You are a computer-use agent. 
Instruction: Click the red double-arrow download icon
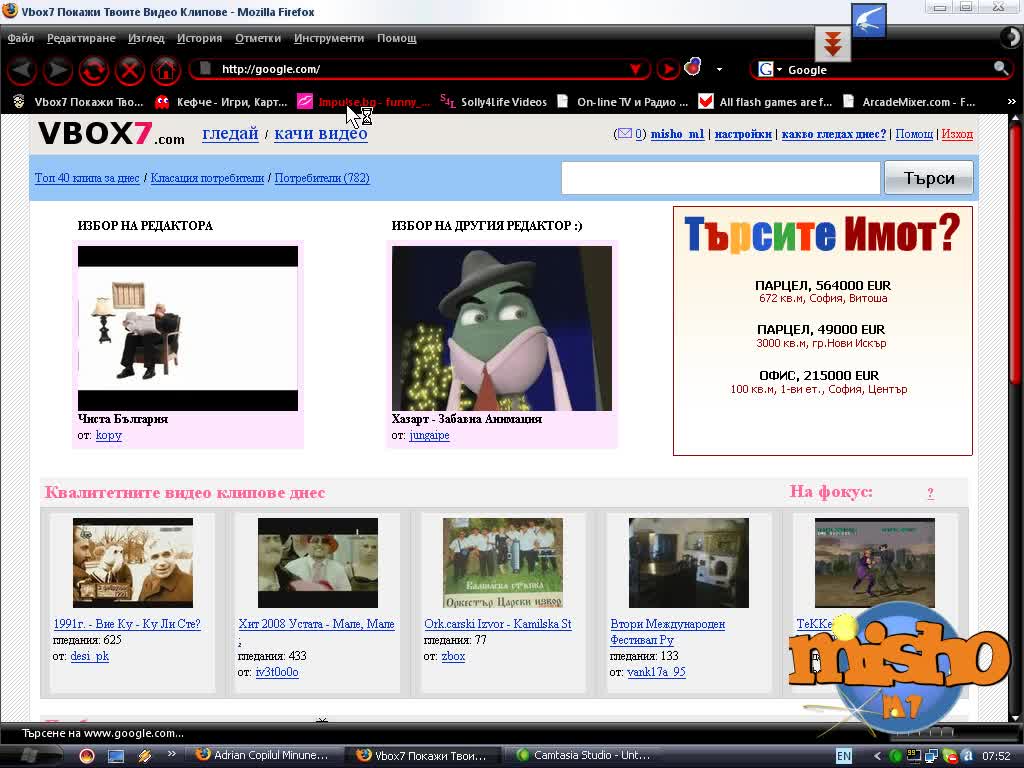click(x=833, y=44)
